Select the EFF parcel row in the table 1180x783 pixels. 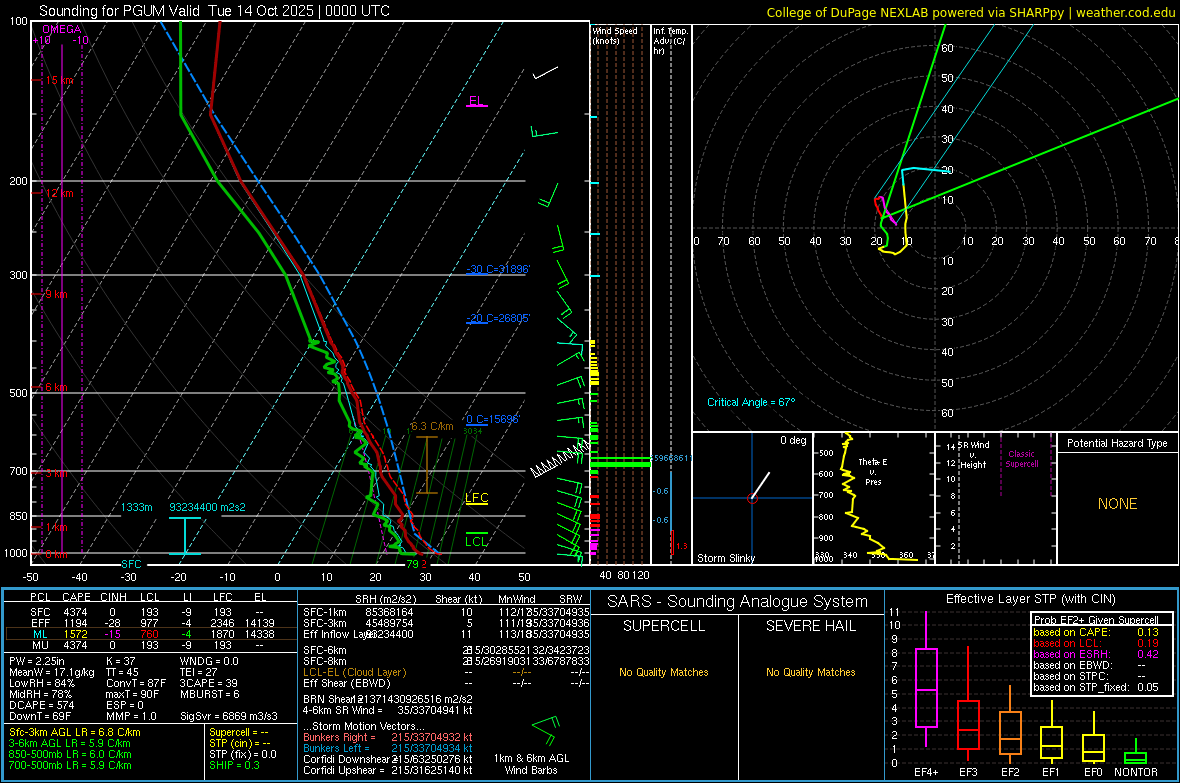point(151,623)
